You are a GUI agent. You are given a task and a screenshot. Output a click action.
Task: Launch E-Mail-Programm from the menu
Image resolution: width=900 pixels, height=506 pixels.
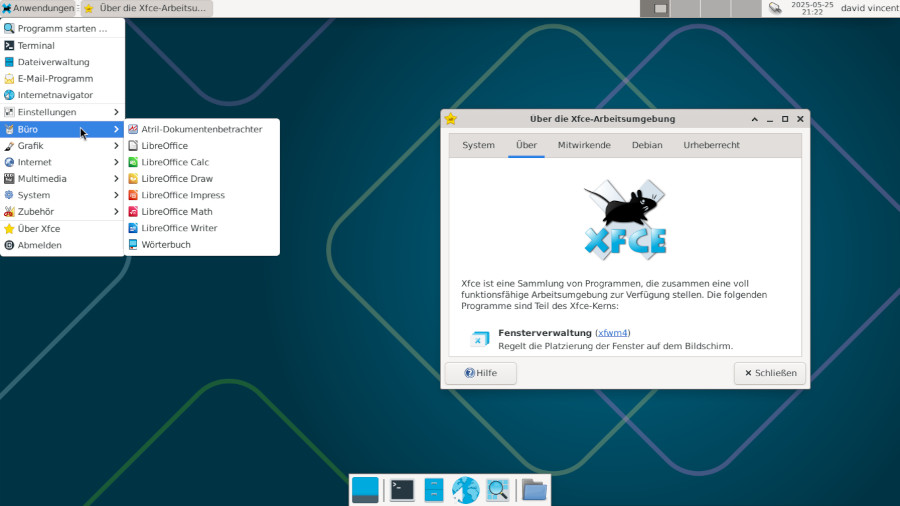coord(62,79)
